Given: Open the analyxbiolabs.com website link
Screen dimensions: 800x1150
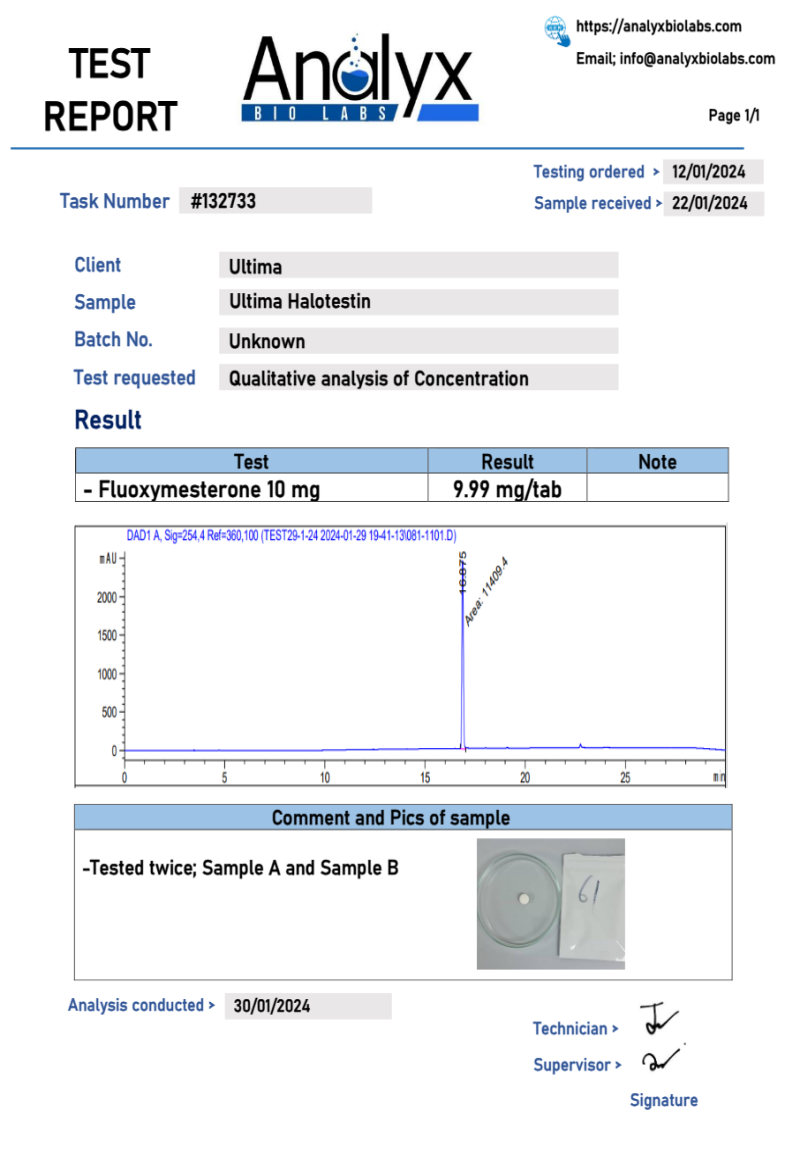Looking at the screenshot, I should point(658,27).
